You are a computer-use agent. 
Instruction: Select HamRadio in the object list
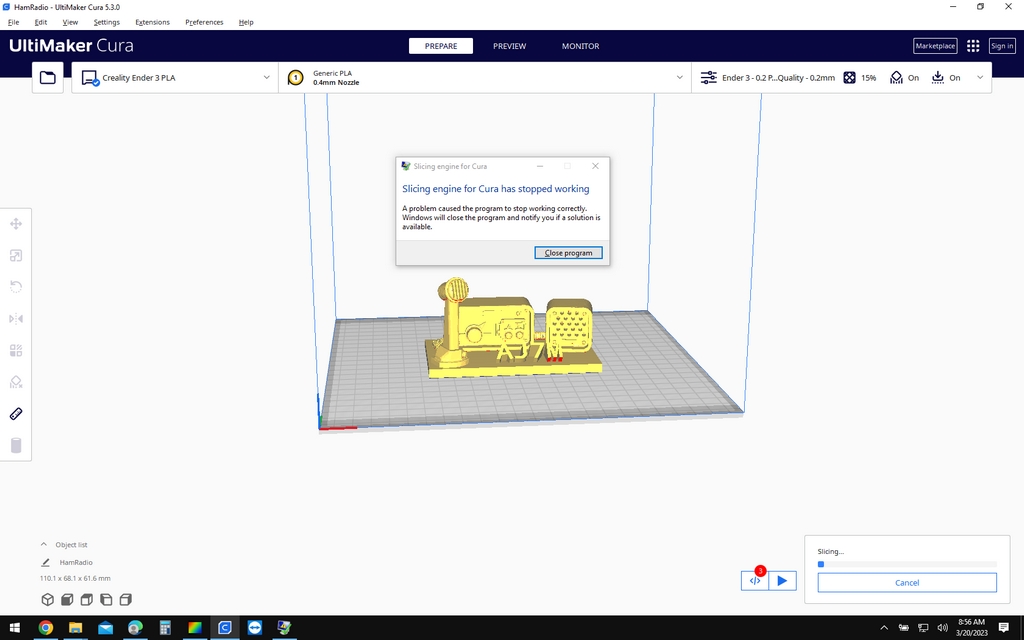point(76,562)
